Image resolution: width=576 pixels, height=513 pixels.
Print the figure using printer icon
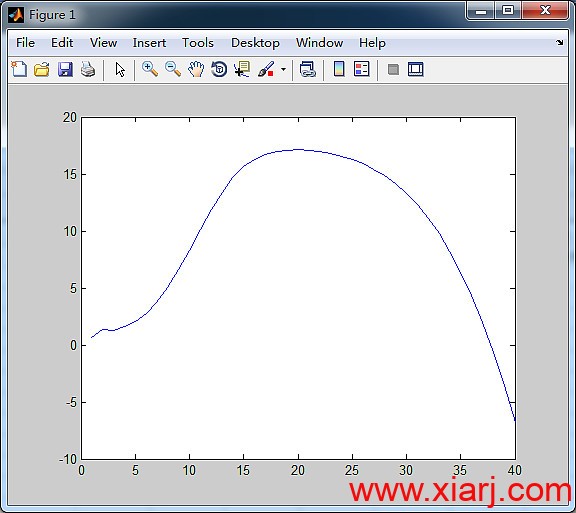(88, 69)
